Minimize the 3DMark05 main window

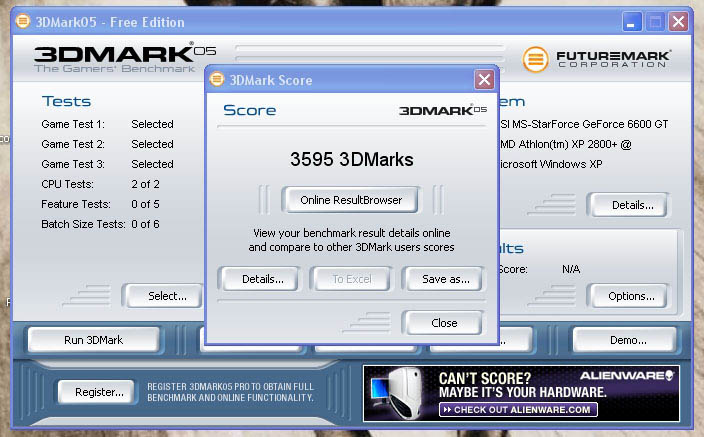pos(631,22)
